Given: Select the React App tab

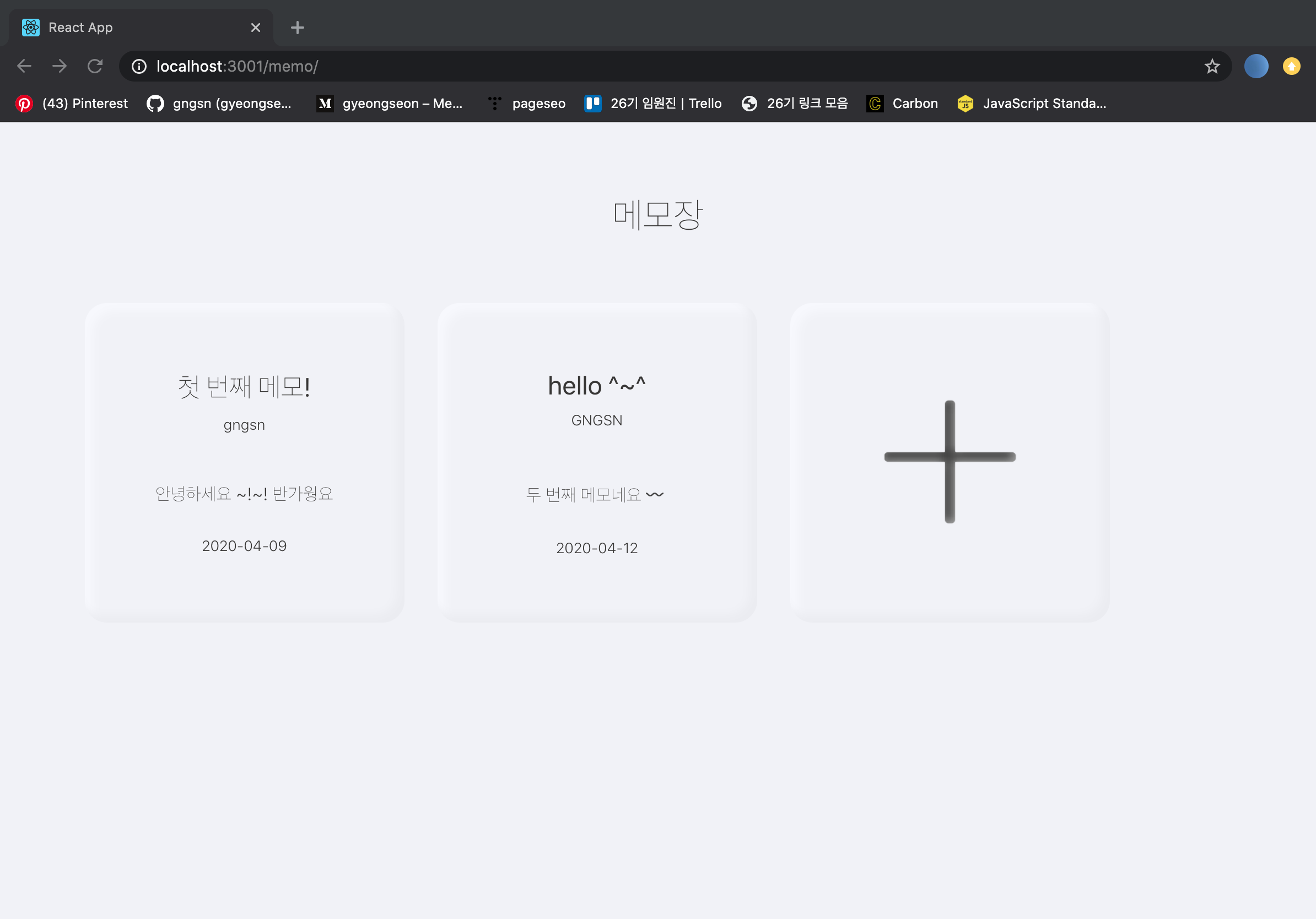Looking at the screenshot, I should [x=115, y=28].
